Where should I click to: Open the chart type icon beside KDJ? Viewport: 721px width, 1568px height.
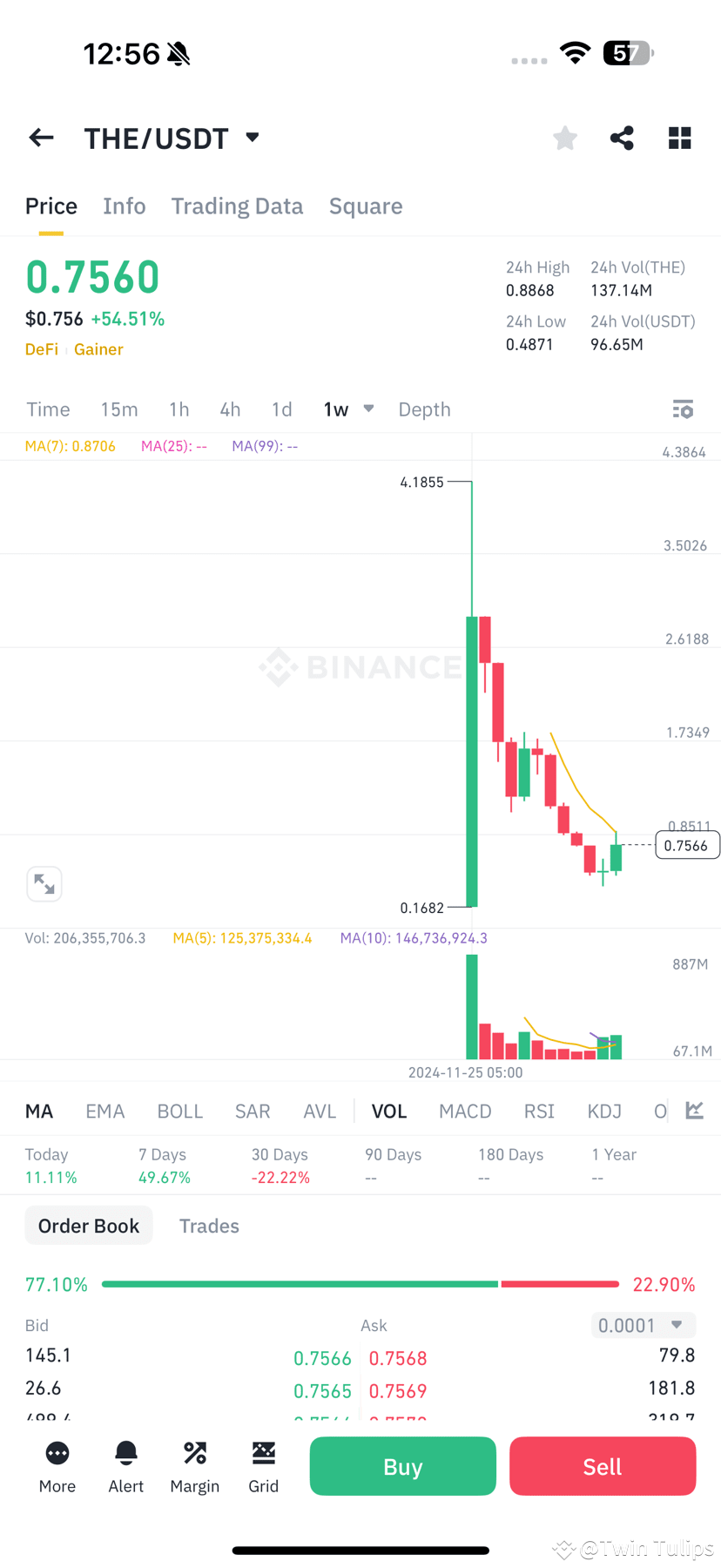692,1110
